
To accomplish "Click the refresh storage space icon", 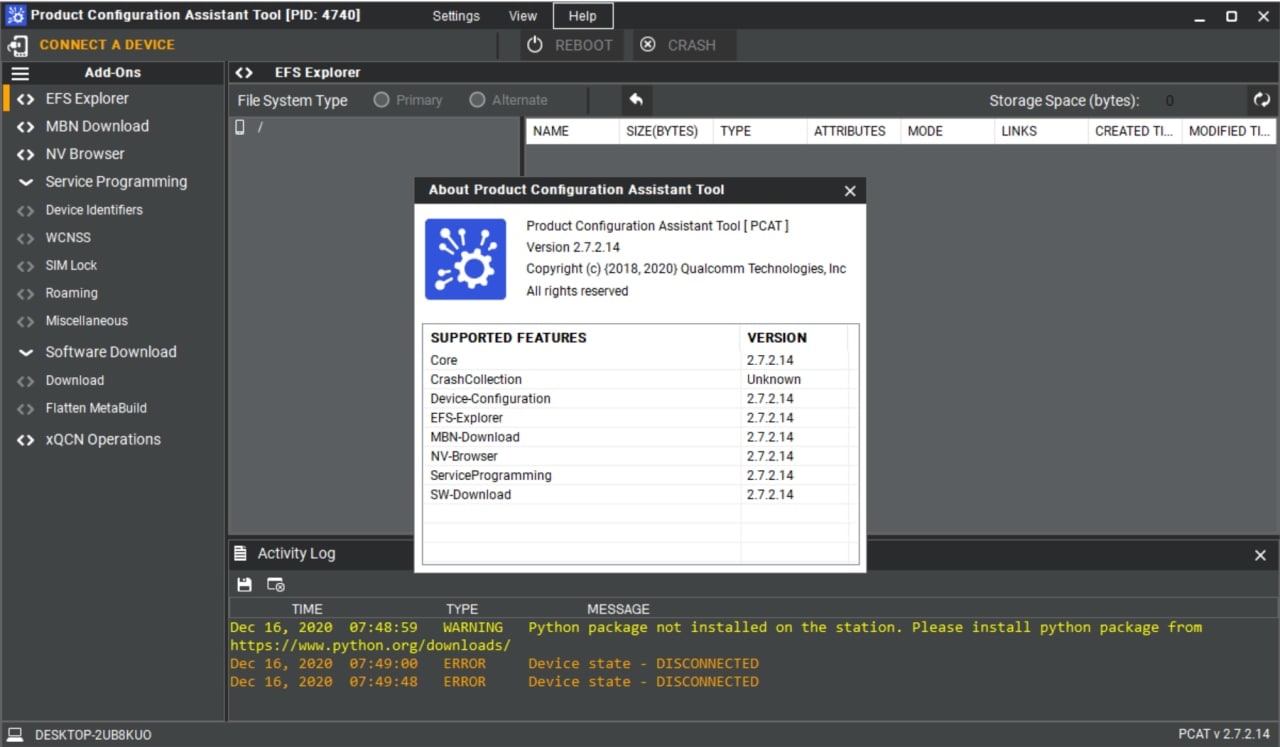I will 1262,100.
